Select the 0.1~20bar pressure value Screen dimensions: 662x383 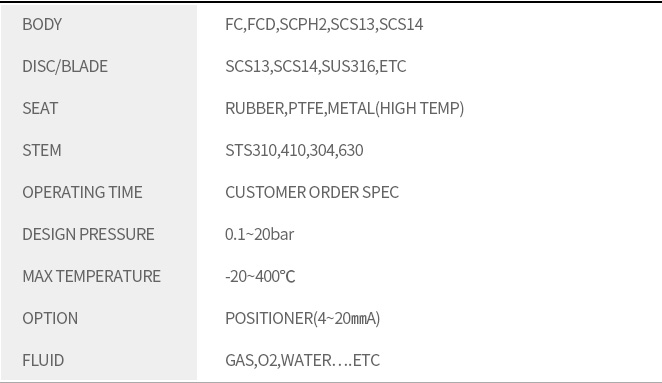[259, 234]
